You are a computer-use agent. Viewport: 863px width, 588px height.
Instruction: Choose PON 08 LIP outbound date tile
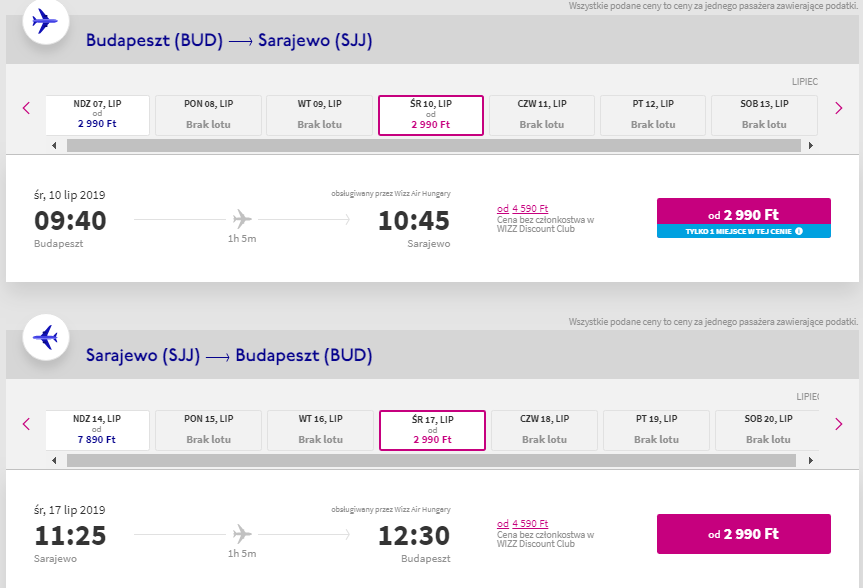coord(208,115)
